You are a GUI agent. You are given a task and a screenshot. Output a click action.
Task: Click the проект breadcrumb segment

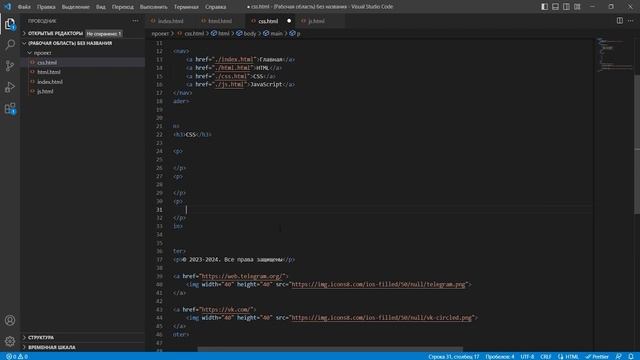point(160,33)
